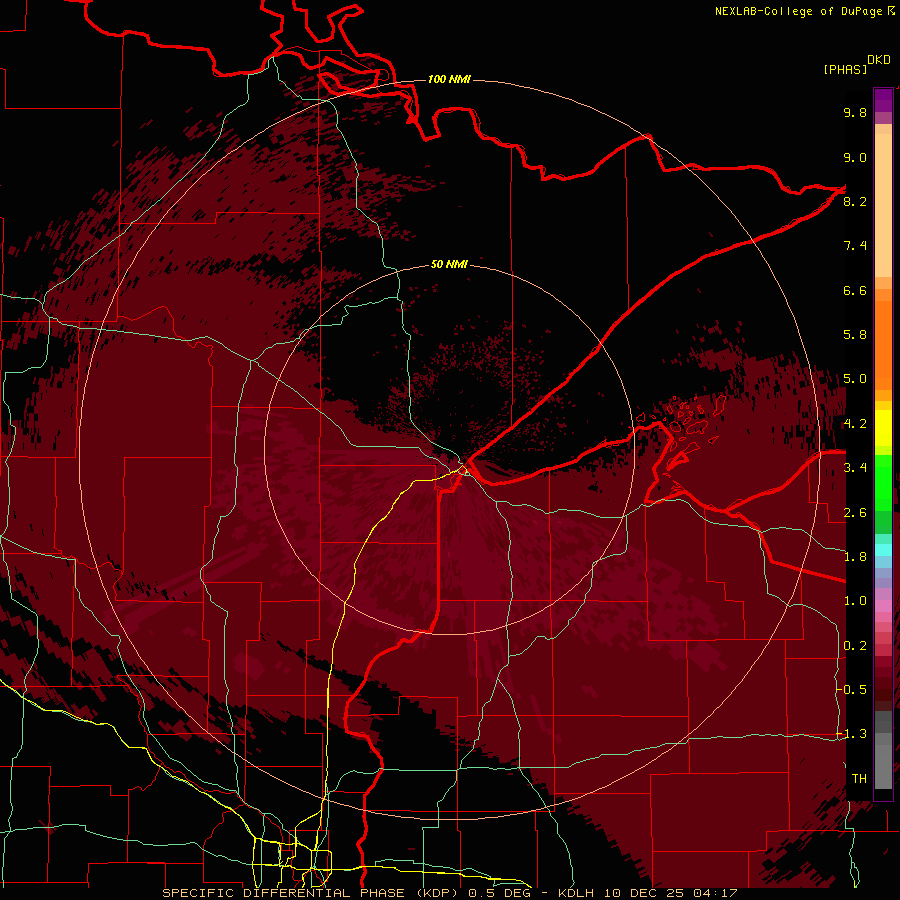Click the 9.8 value on the color scale
The width and height of the screenshot is (900, 900).
click(x=855, y=112)
